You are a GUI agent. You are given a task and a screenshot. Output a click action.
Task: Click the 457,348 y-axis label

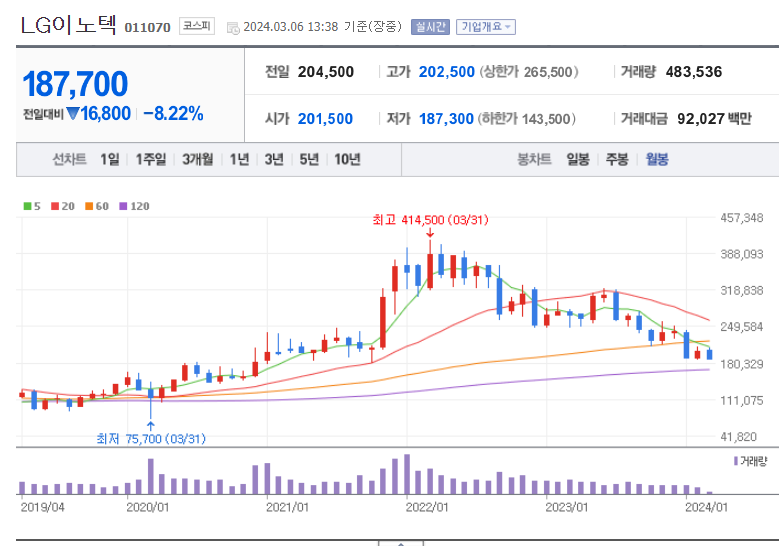[742, 218]
